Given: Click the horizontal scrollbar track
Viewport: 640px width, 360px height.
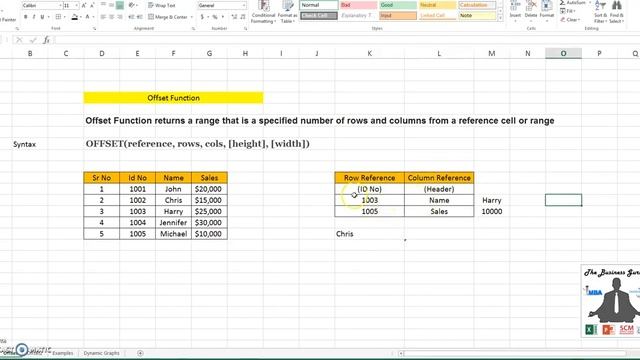Looking at the screenshot, I should coord(514,353).
